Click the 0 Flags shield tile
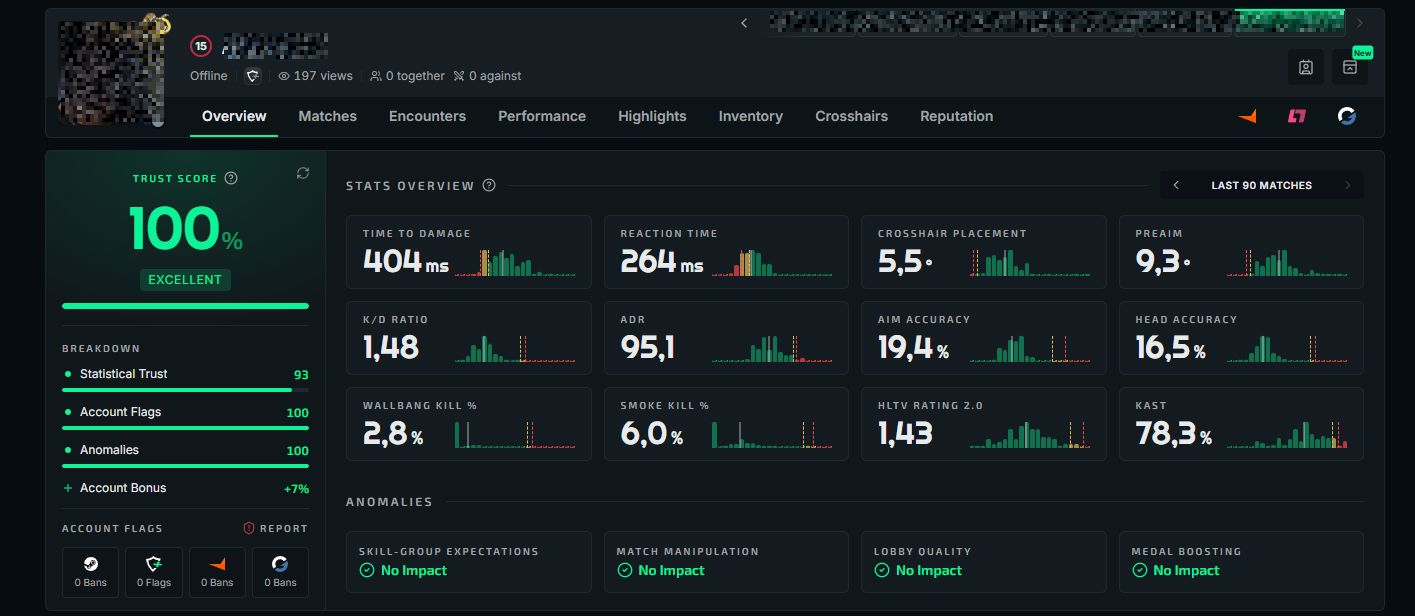This screenshot has width=1415, height=616. point(154,573)
